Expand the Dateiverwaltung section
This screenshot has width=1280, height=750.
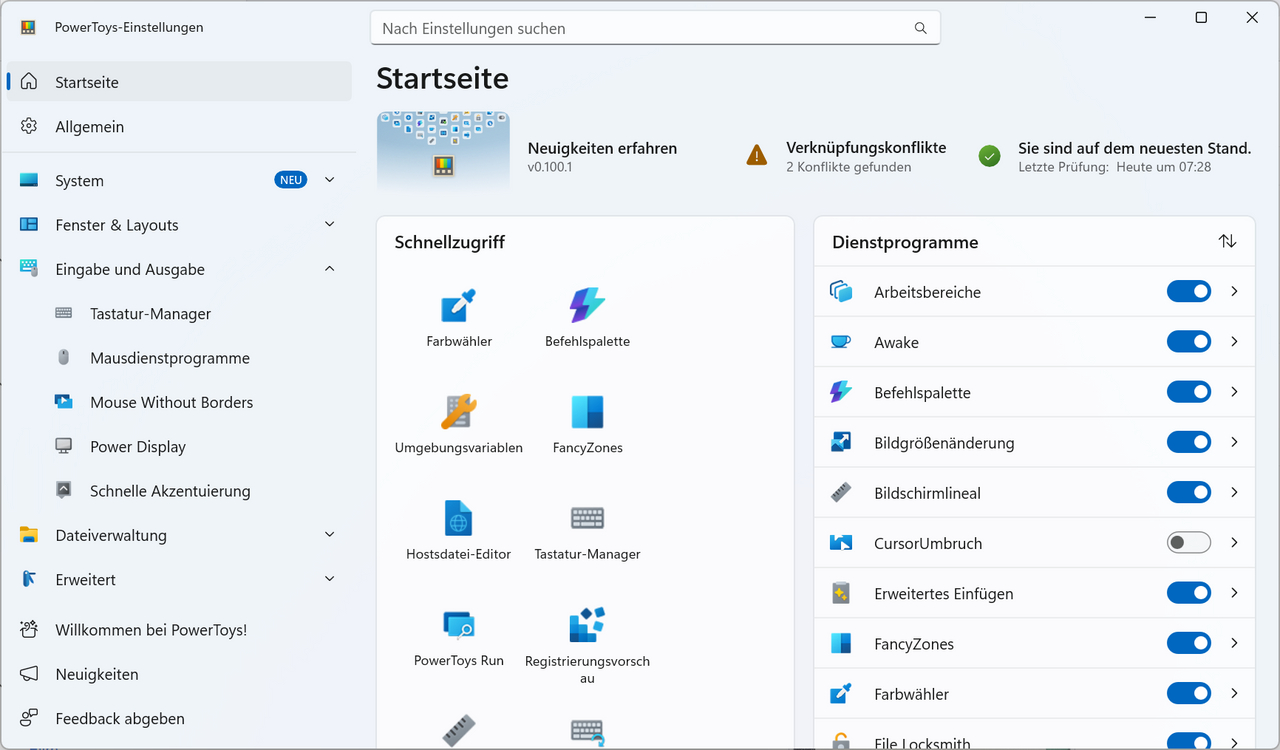330,535
